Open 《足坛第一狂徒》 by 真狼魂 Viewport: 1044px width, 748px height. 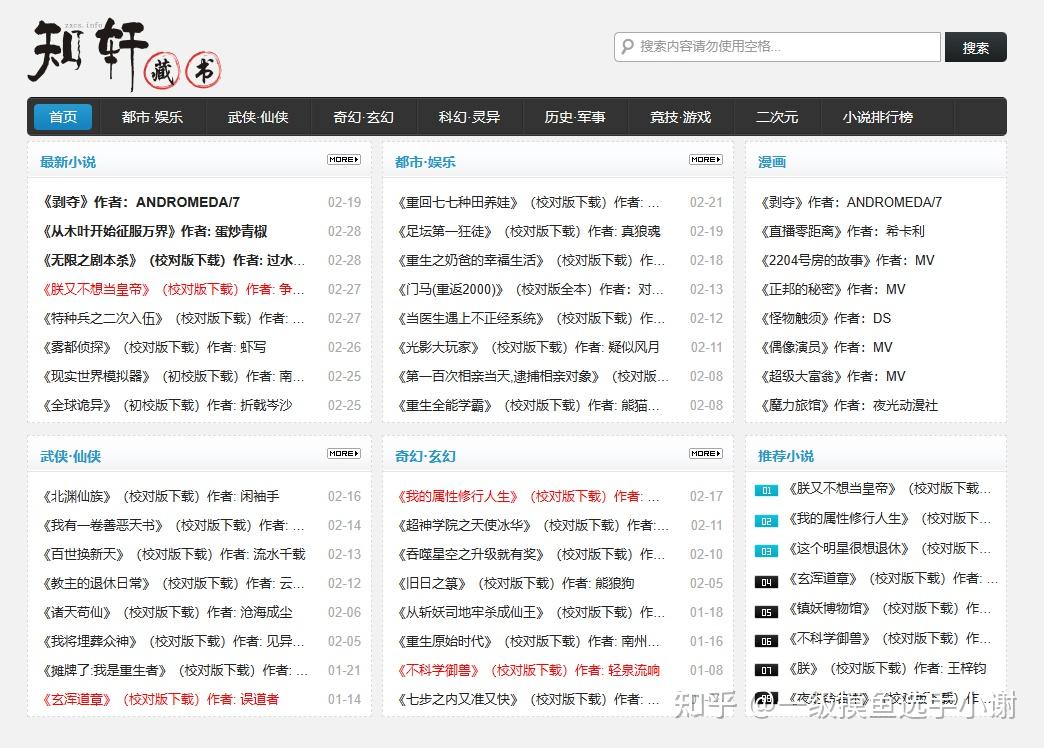(x=529, y=232)
